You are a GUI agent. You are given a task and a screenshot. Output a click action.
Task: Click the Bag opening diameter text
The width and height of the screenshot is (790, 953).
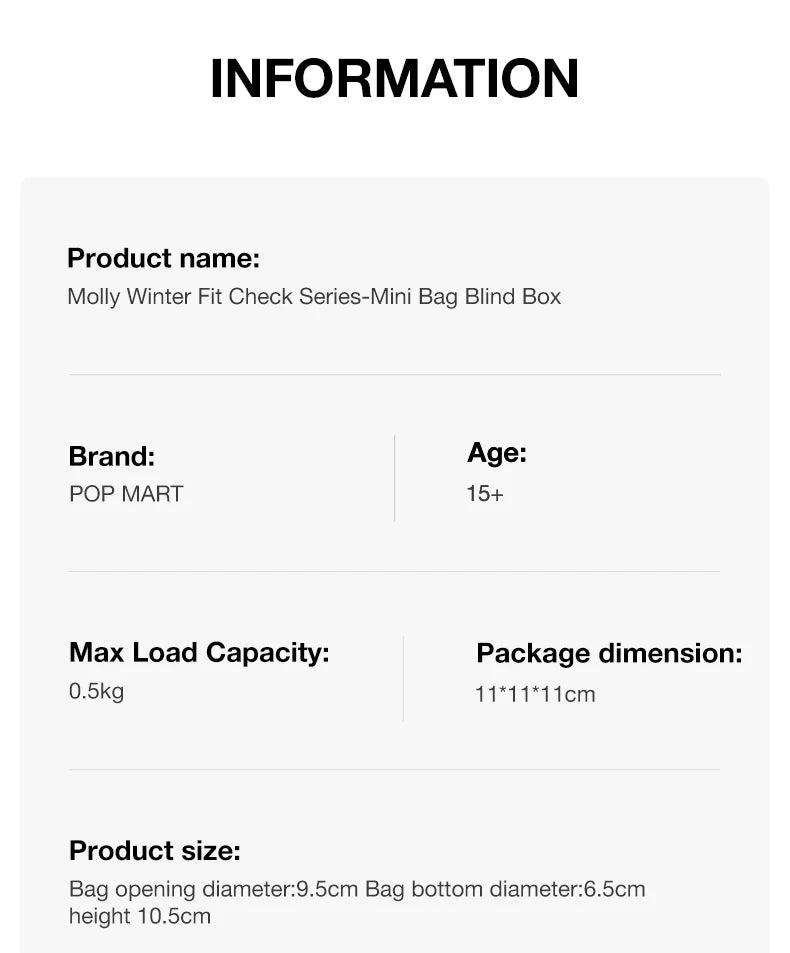pos(213,889)
